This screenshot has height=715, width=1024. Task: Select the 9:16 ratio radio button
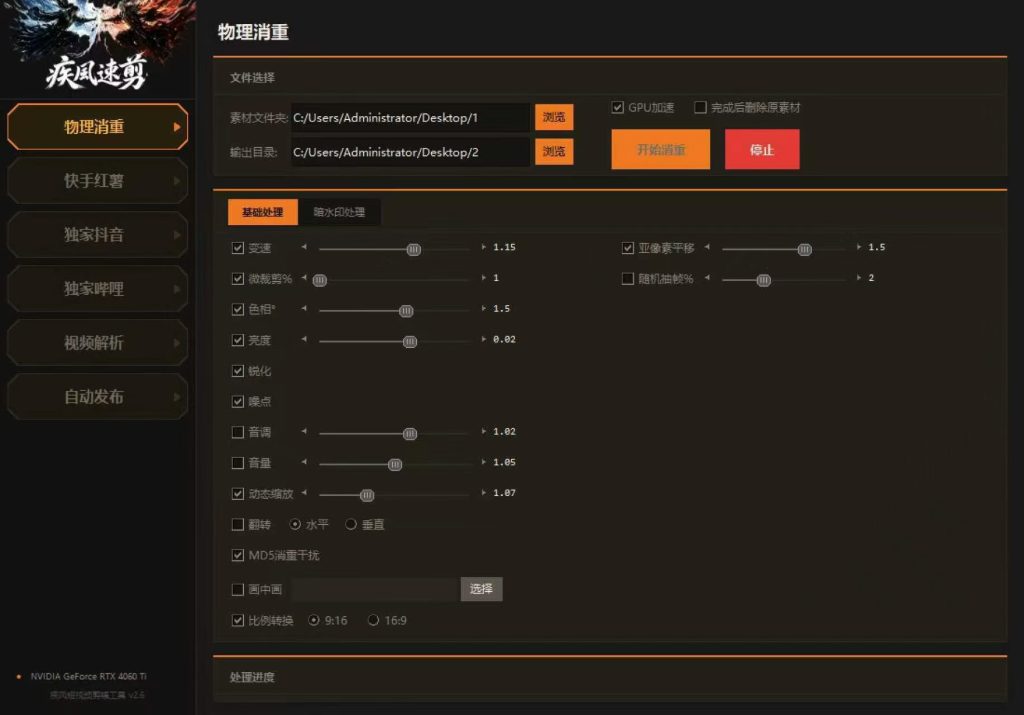pos(313,620)
